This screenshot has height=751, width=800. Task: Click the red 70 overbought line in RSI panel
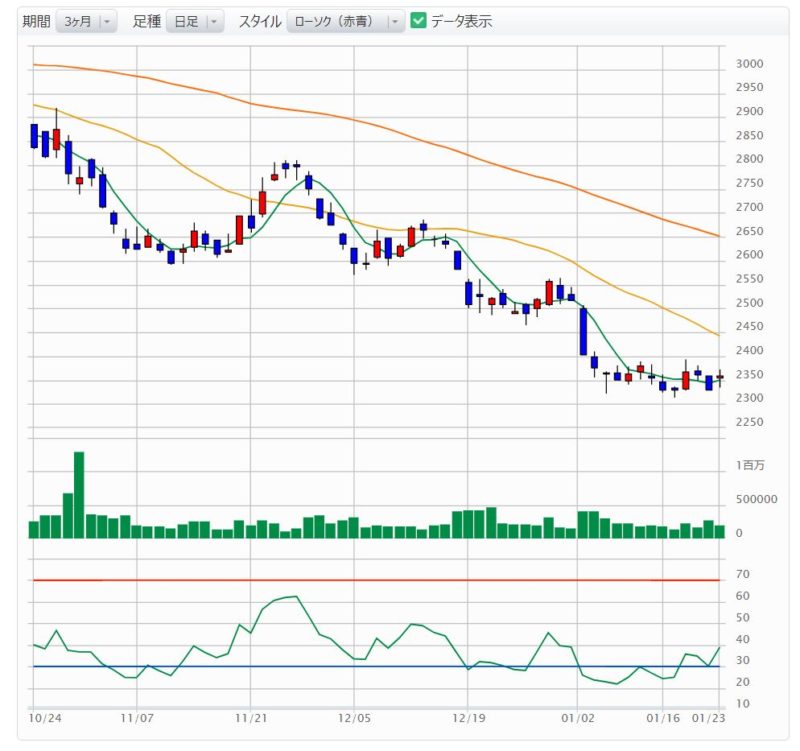(377, 580)
